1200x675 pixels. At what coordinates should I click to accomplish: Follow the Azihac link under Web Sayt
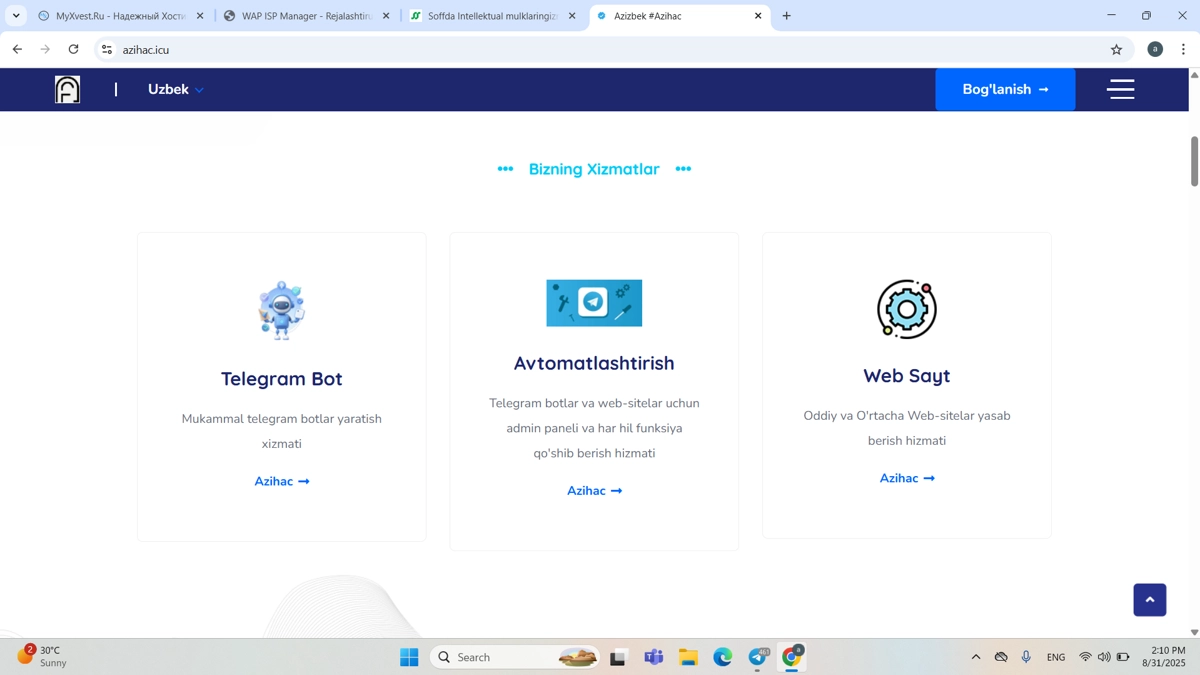tap(906, 478)
